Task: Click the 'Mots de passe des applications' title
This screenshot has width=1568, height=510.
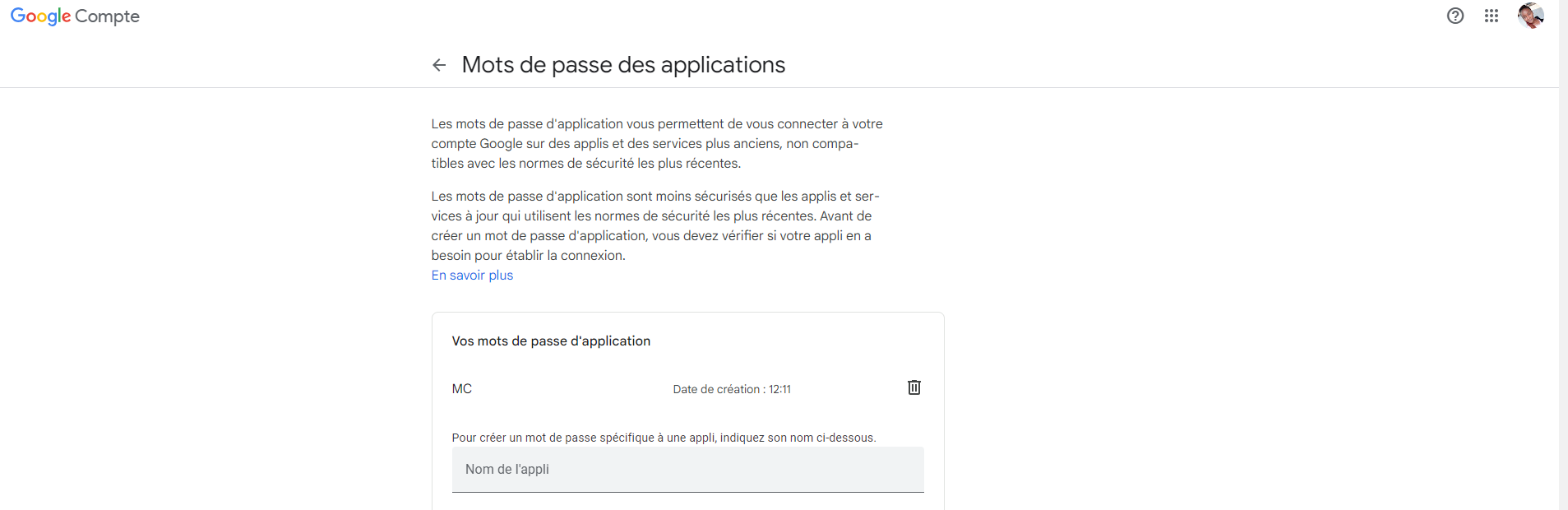Action: click(x=623, y=65)
